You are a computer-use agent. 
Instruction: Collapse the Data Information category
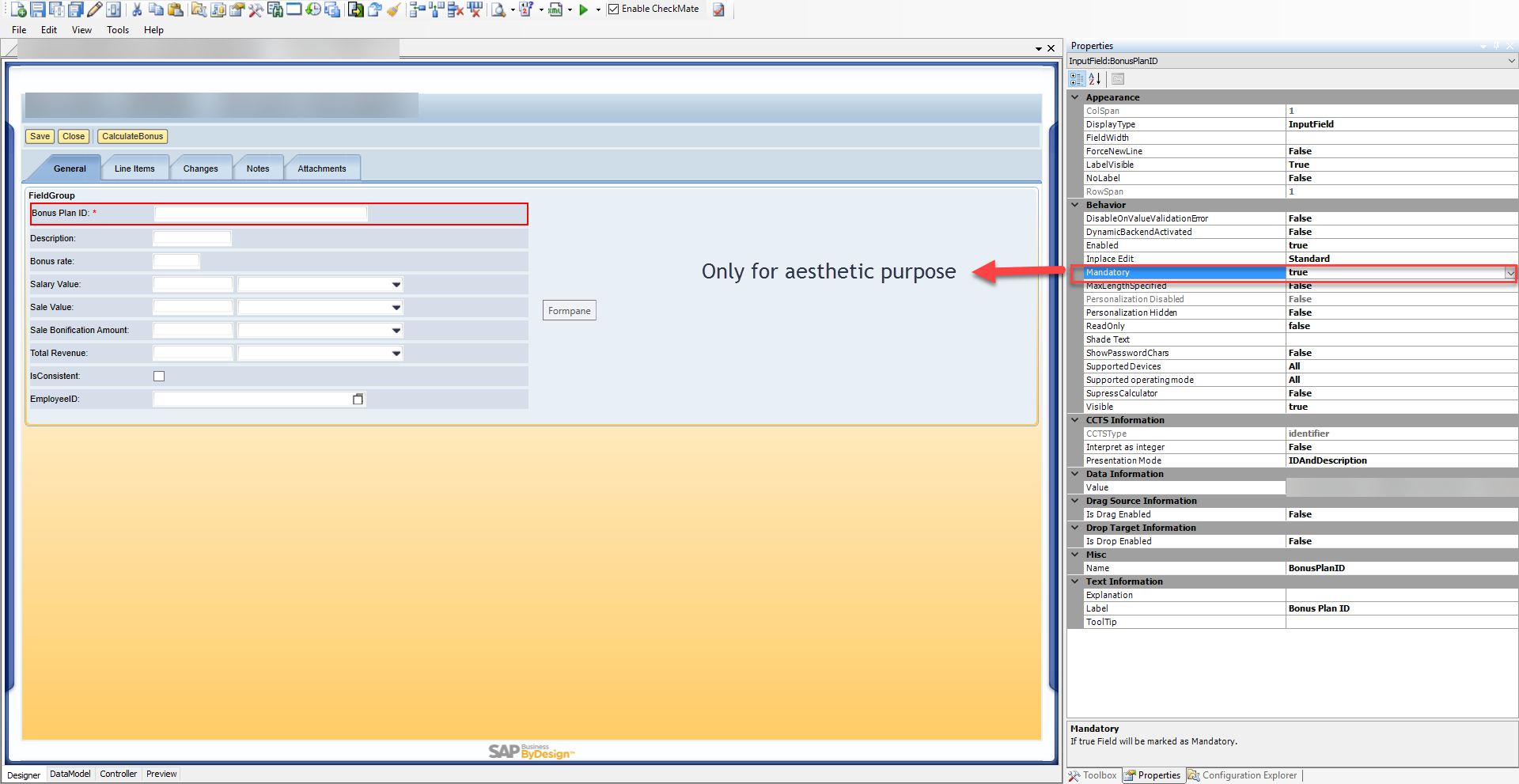coord(1075,474)
